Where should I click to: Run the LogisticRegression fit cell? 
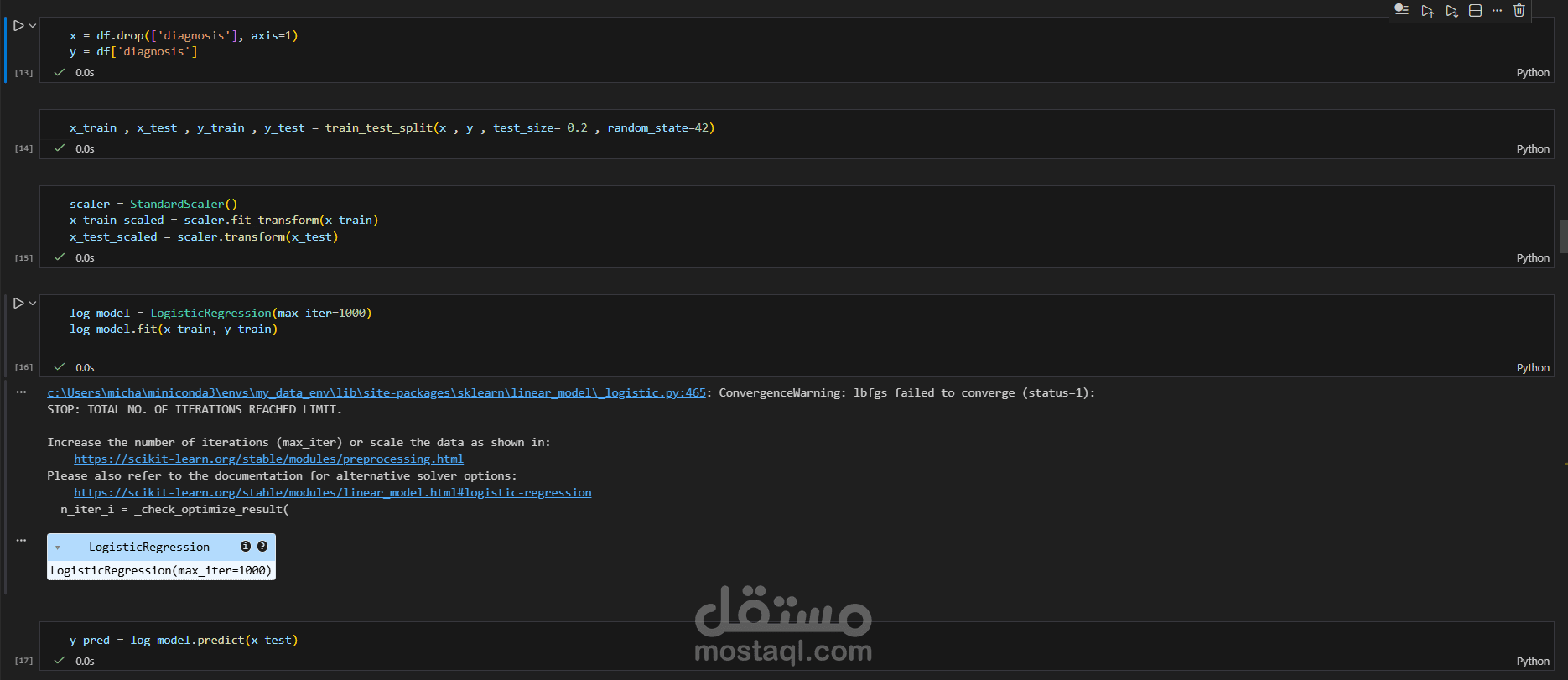pos(18,304)
